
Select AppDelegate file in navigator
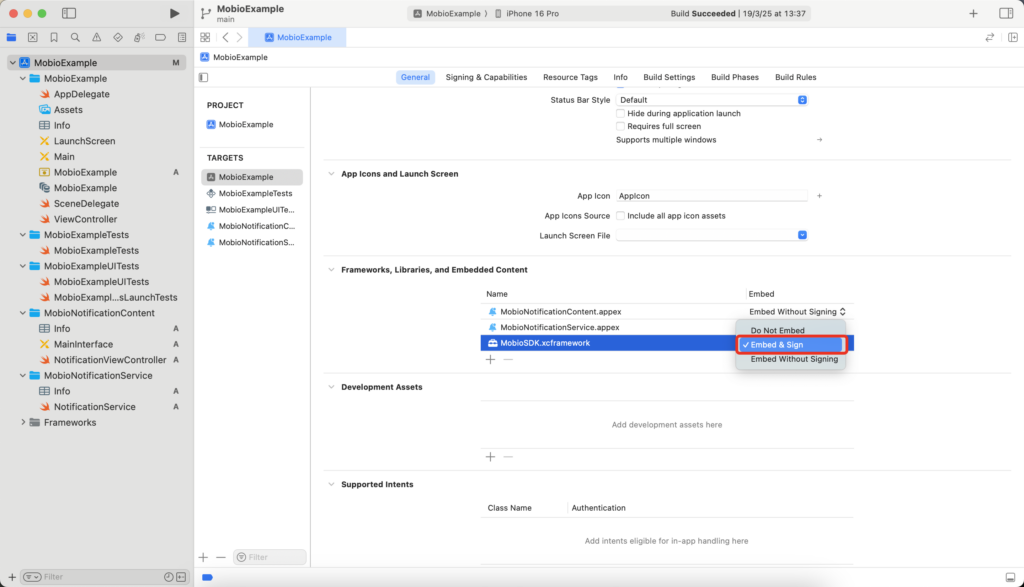(x=81, y=94)
